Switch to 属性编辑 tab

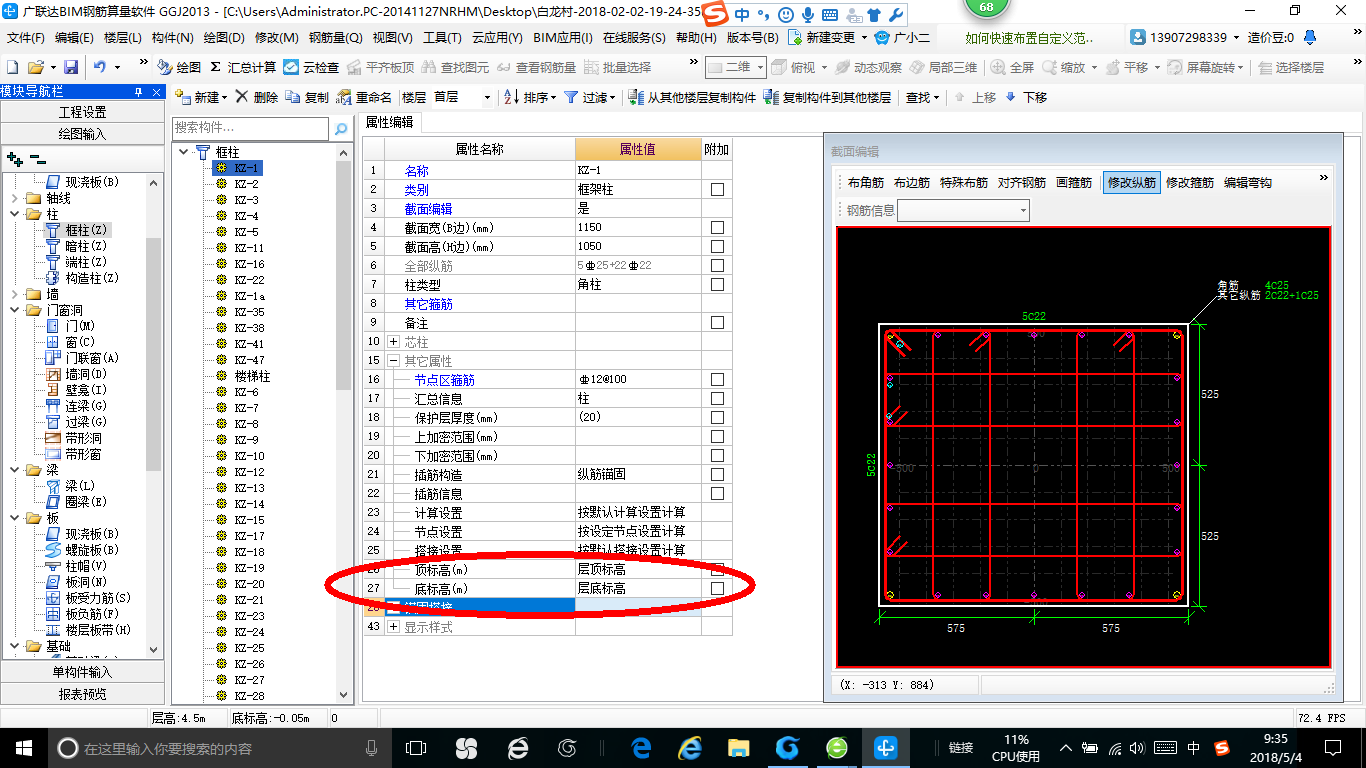[389, 123]
